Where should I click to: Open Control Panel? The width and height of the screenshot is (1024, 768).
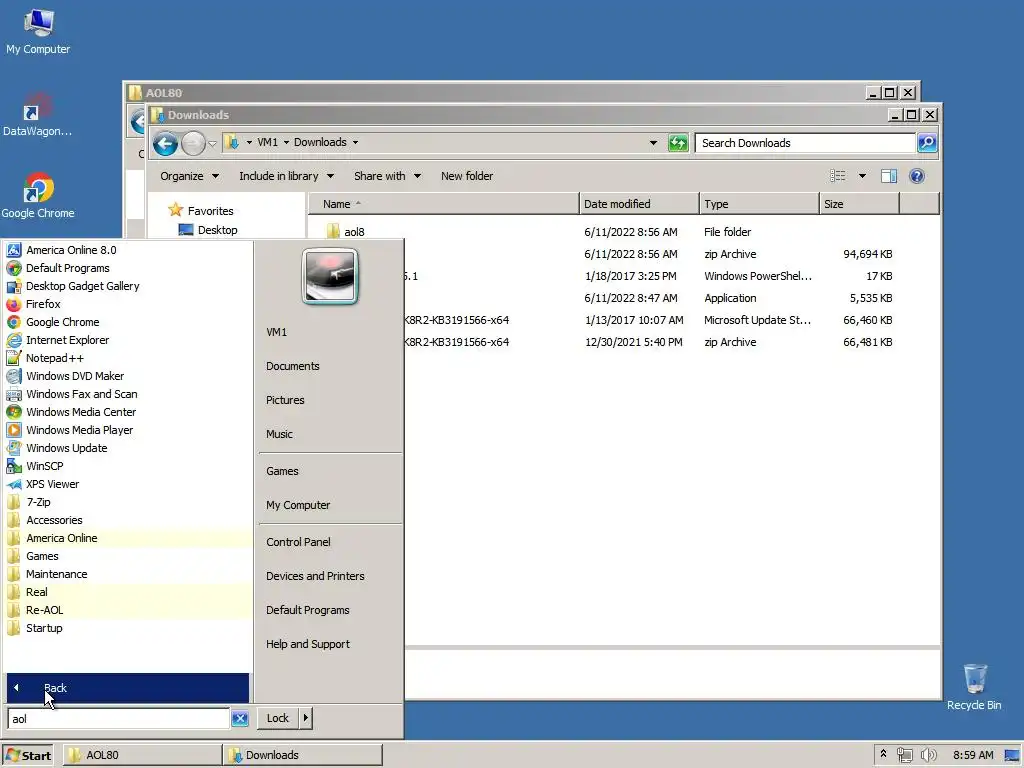coord(298,542)
